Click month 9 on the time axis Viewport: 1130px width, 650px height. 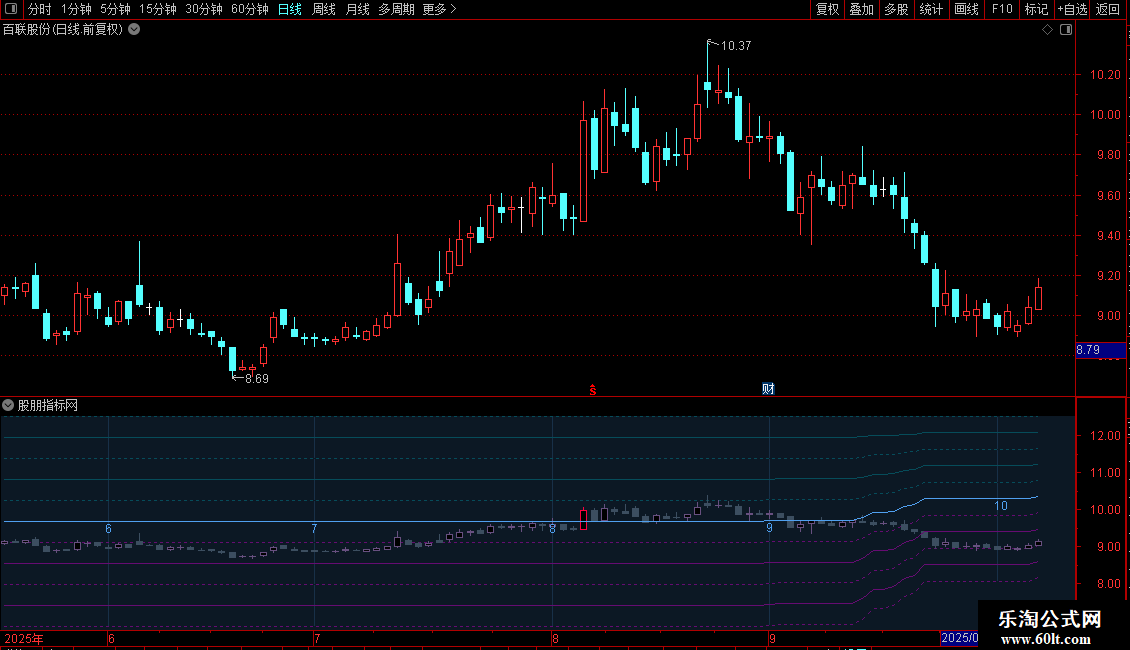click(772, 638)
